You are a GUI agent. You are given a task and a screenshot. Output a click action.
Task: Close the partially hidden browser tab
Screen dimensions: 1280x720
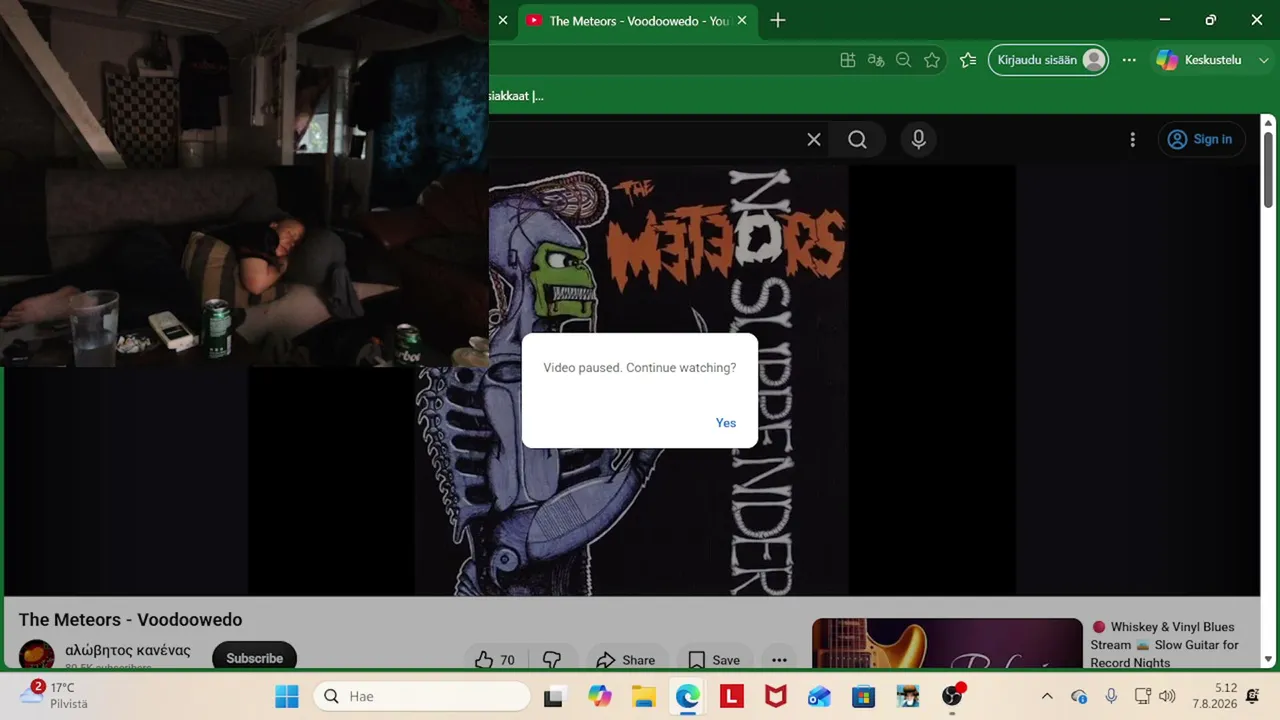(503, 20)
